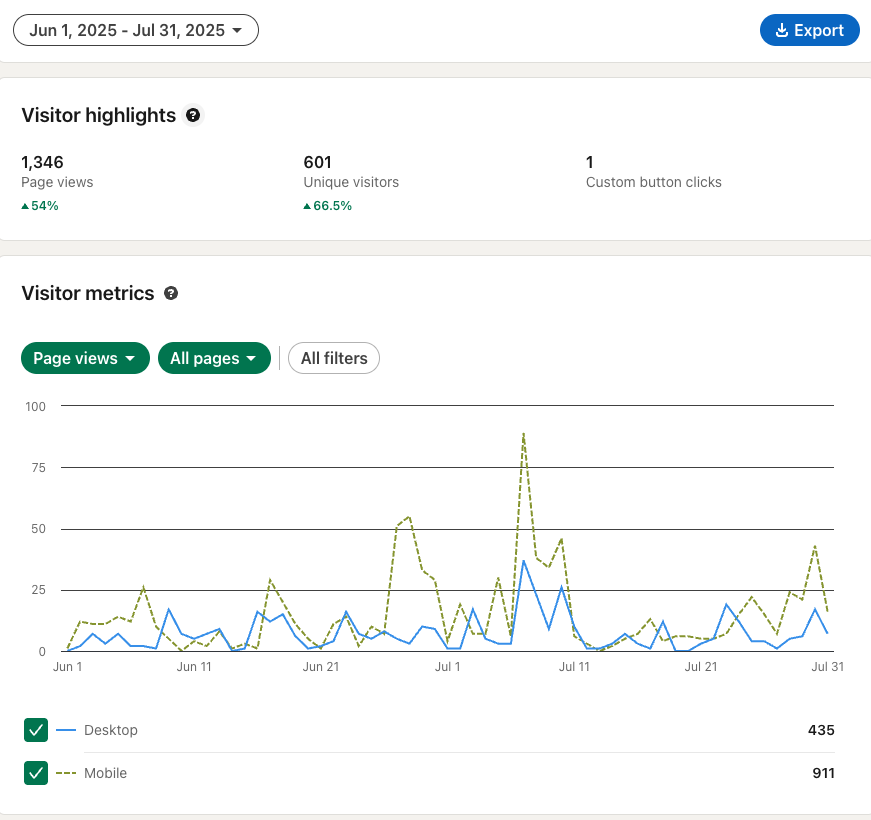Viewport: 871px width, 820px height.
Task: Open the All filters button
Action: click(x=334, y=358)
